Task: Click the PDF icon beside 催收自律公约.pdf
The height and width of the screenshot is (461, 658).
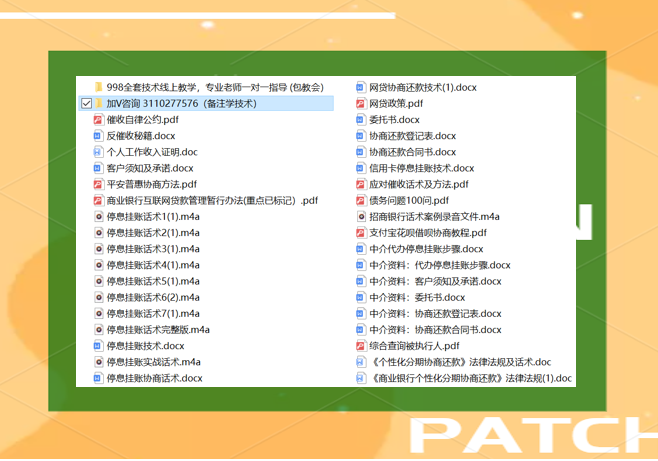Action: (98, 120)
